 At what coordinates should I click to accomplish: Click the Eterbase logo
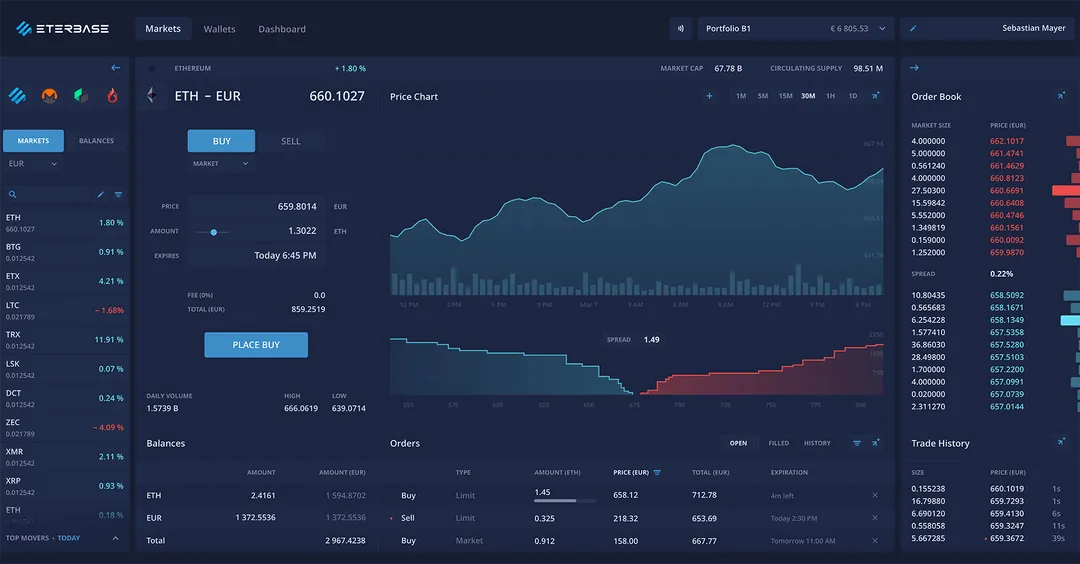pyautogui.click(x=62, y=28)
